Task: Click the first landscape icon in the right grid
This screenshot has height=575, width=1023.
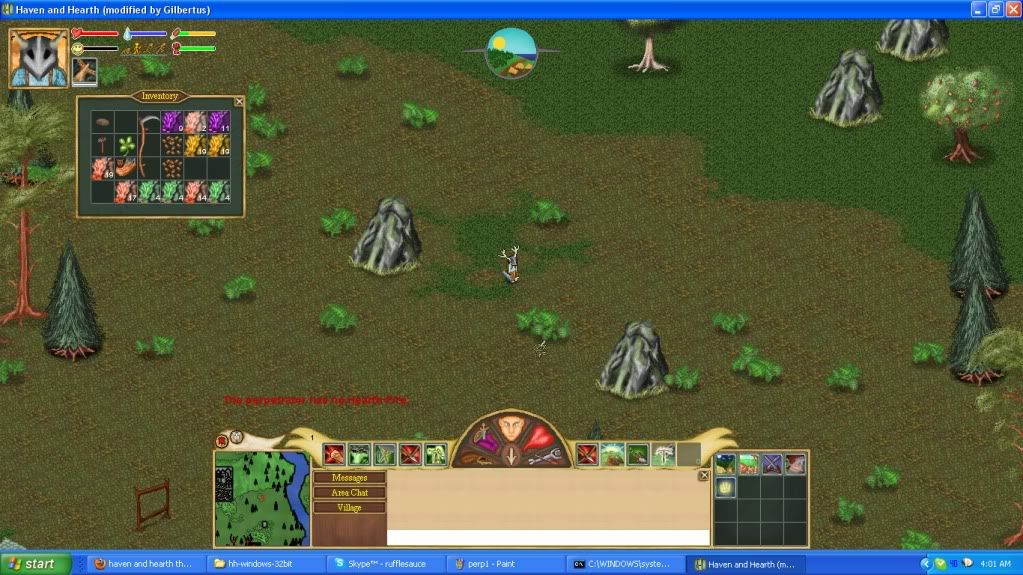Action: [725, 464]
